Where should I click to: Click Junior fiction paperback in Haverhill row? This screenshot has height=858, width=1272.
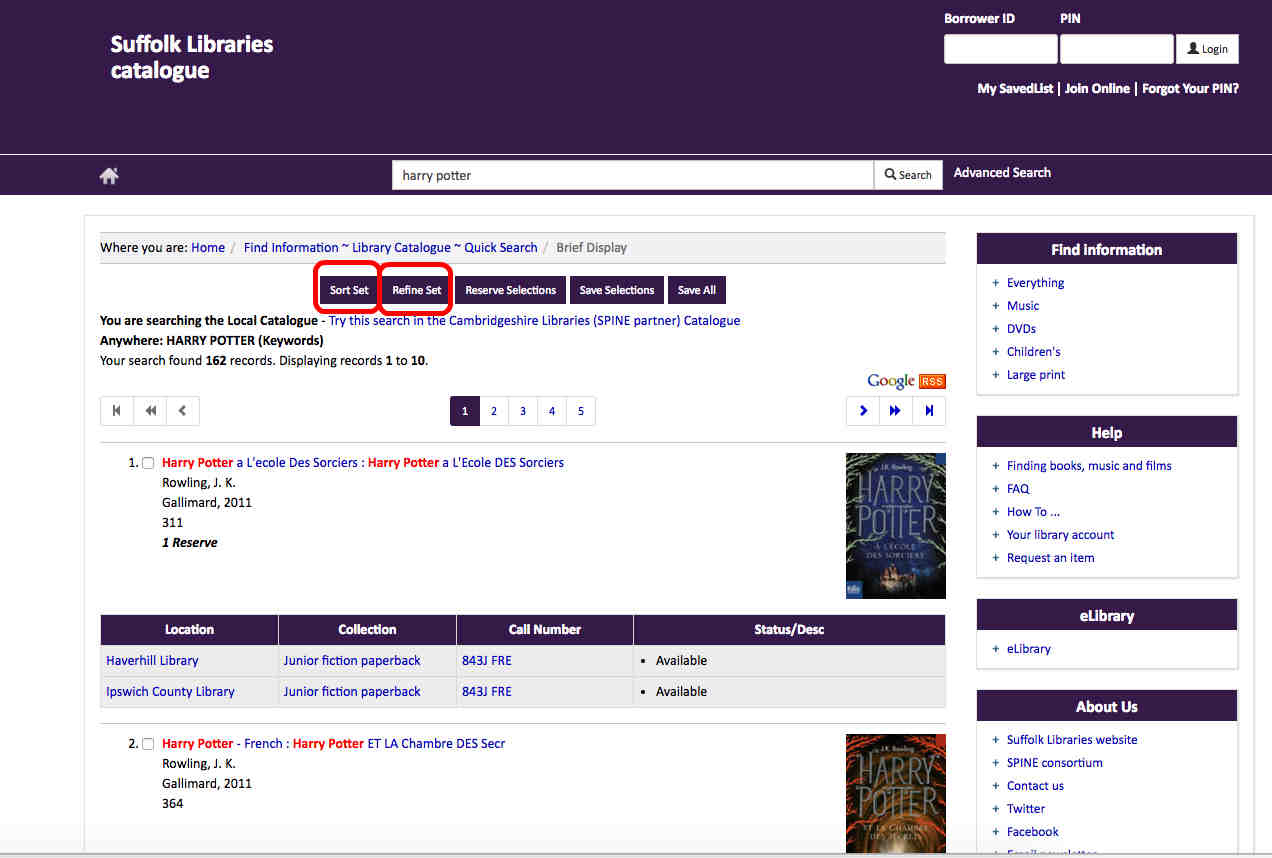pos(352,661)
